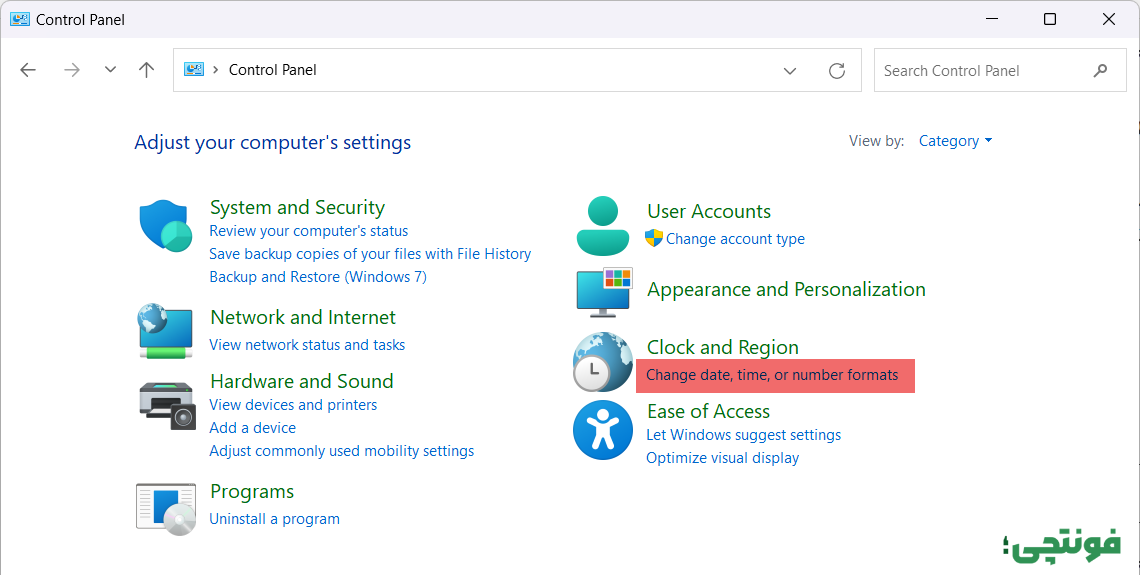
Task: Click Backup and Restore (Windows 7)
Action: 318,277
